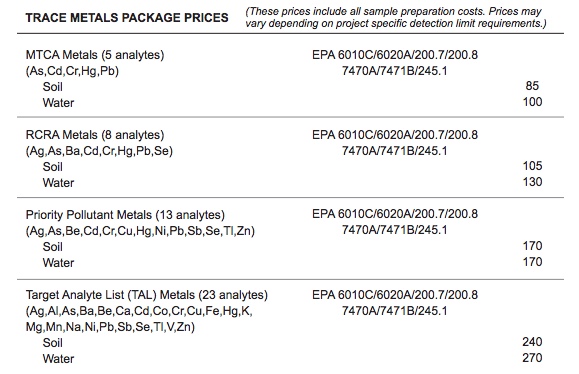Click the TAL water price 270

[x=532, y=358]
